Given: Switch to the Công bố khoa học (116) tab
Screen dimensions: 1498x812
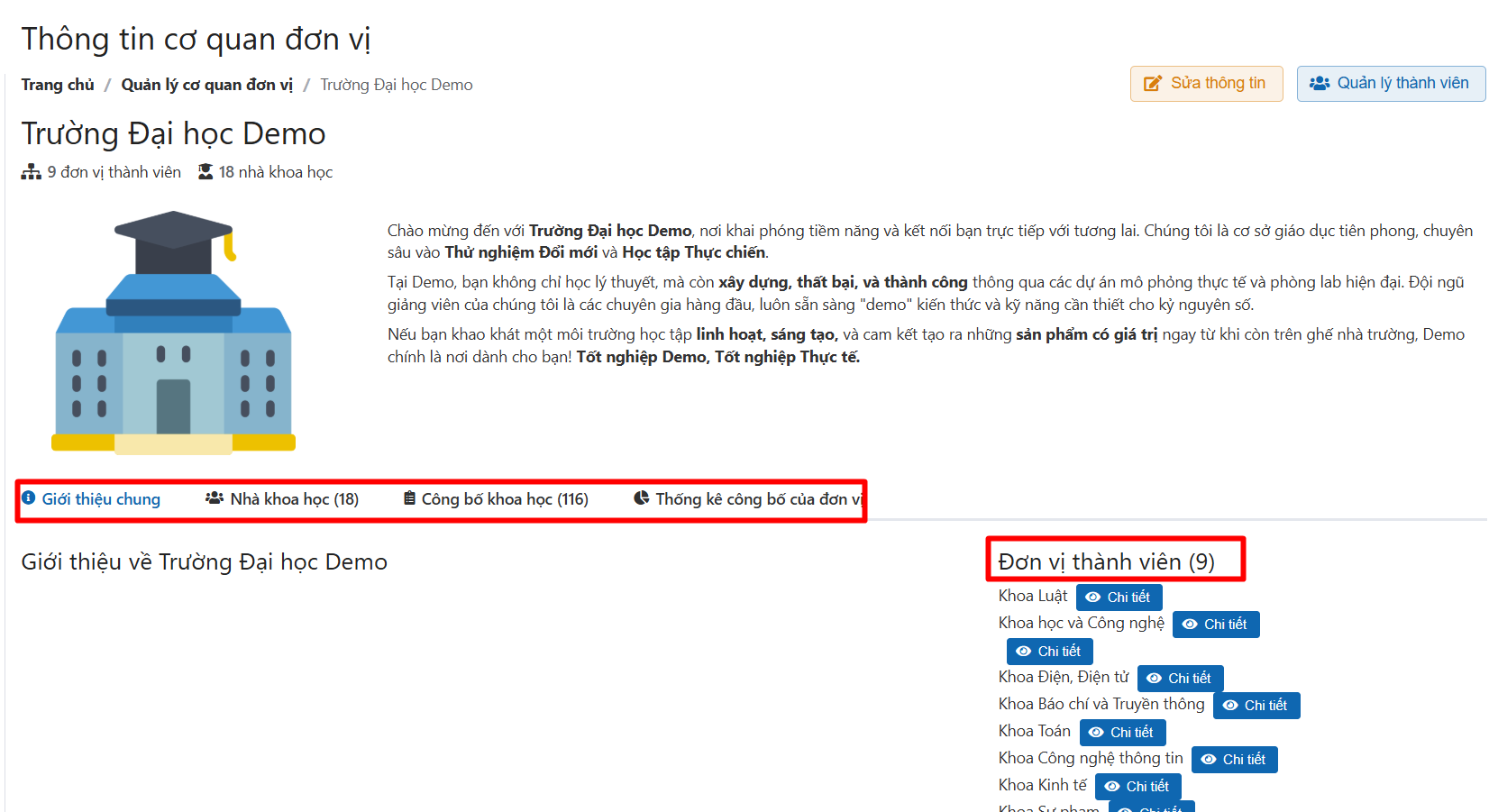Looking at the screenshot, I should (496, 499).
